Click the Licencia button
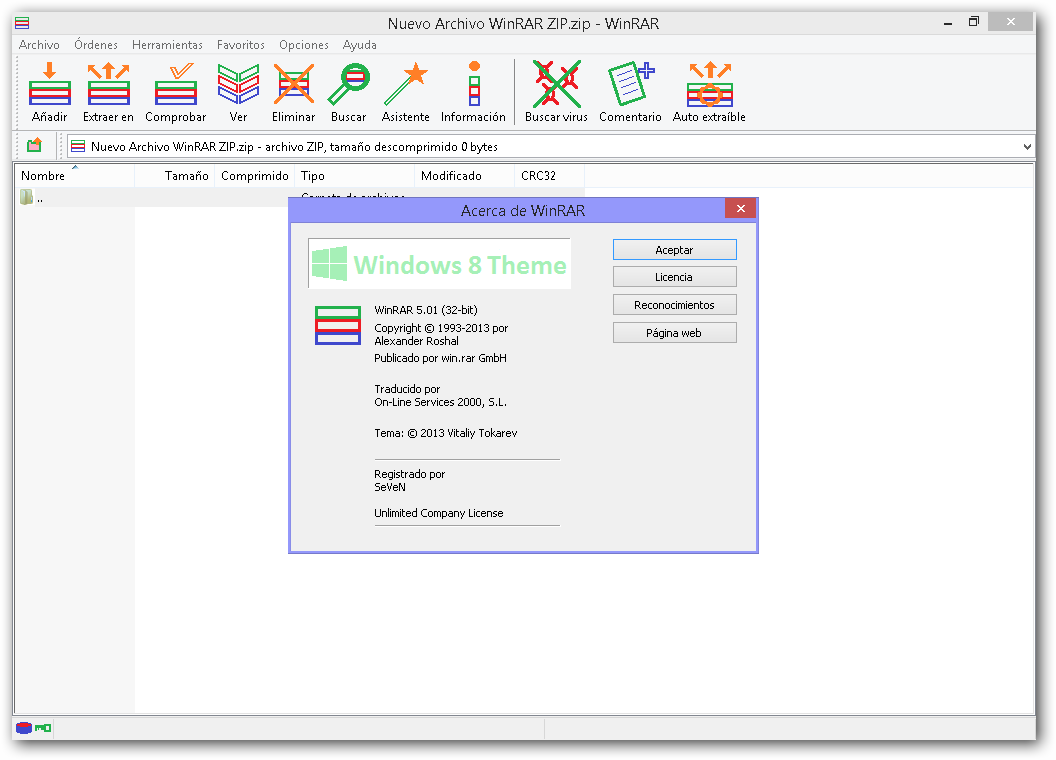 click(x=674, y=277)
